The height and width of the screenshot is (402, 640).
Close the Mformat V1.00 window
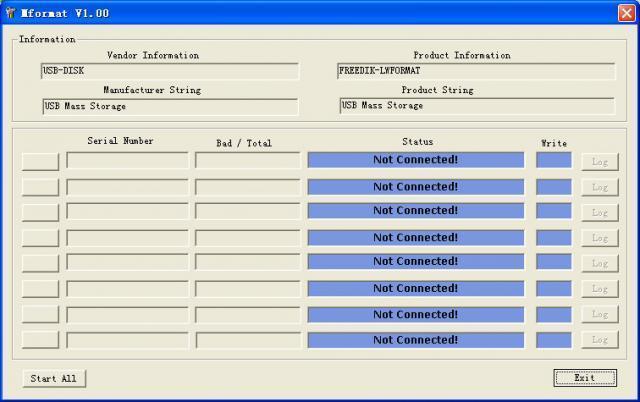(x=626, y=13)
